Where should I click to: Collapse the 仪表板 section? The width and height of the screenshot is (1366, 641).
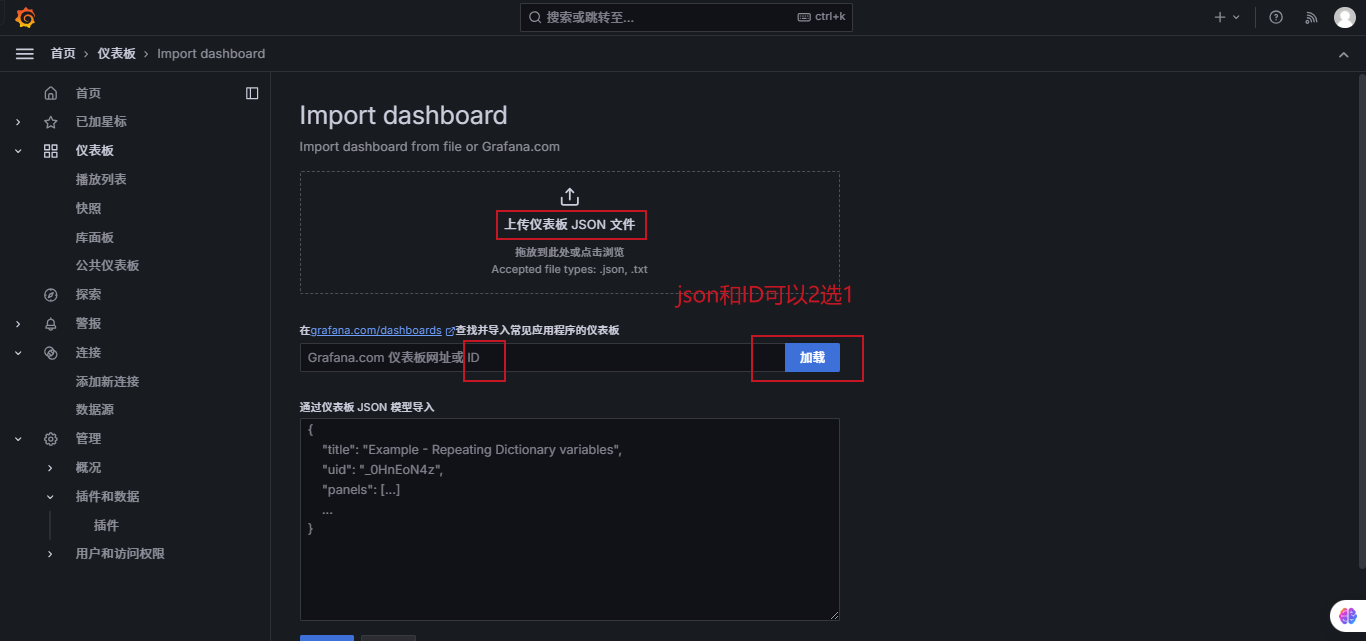pos(18,151)
